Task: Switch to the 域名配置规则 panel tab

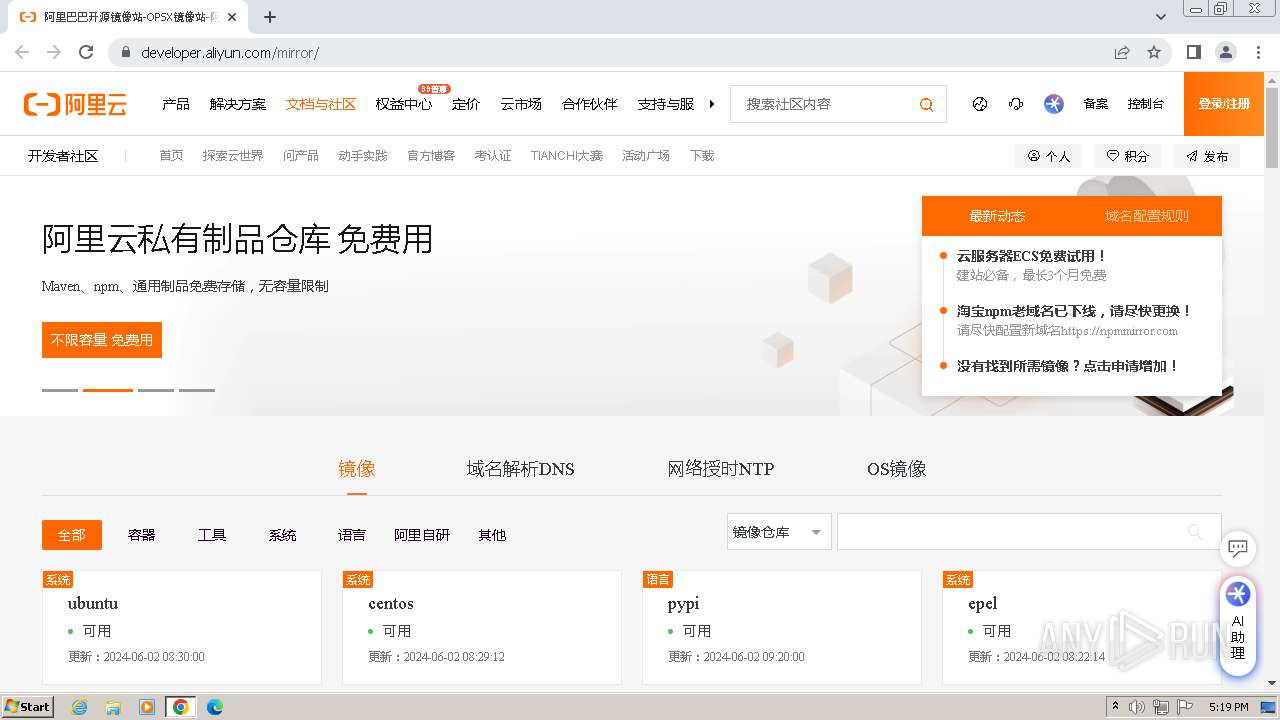Action: [x=1146, y=216]
